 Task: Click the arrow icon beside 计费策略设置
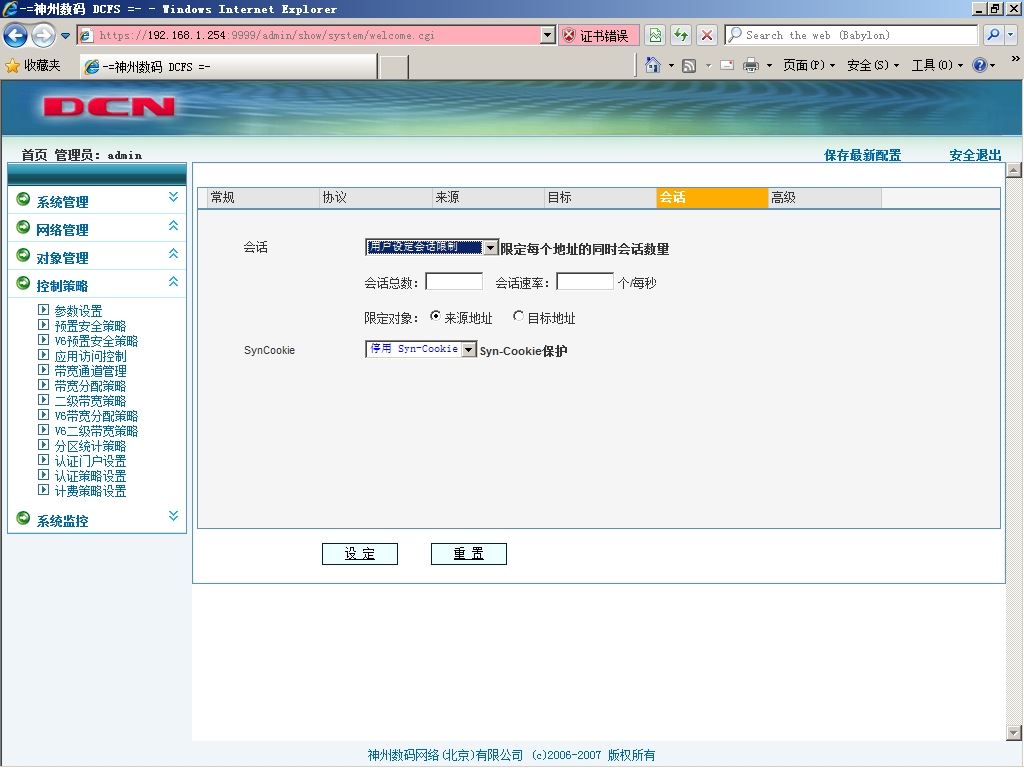[43, 490]
